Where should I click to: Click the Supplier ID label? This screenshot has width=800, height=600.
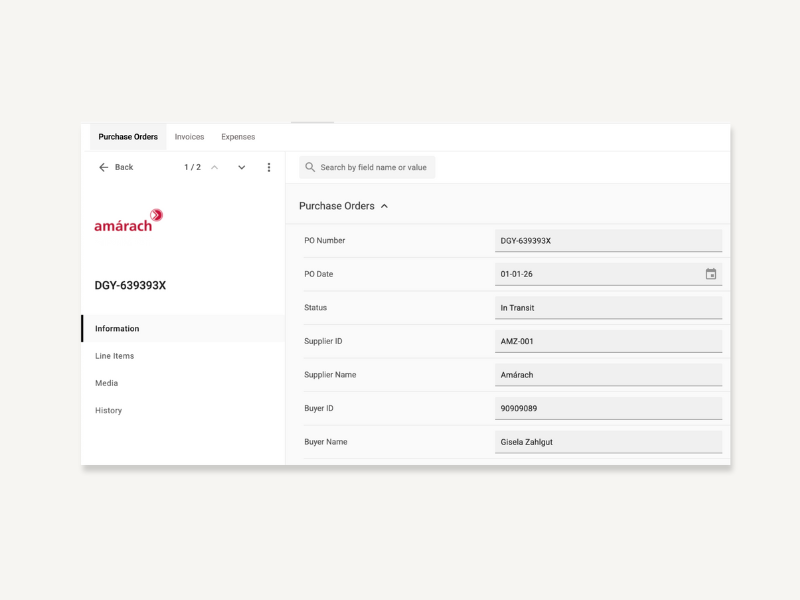point(323,341)
